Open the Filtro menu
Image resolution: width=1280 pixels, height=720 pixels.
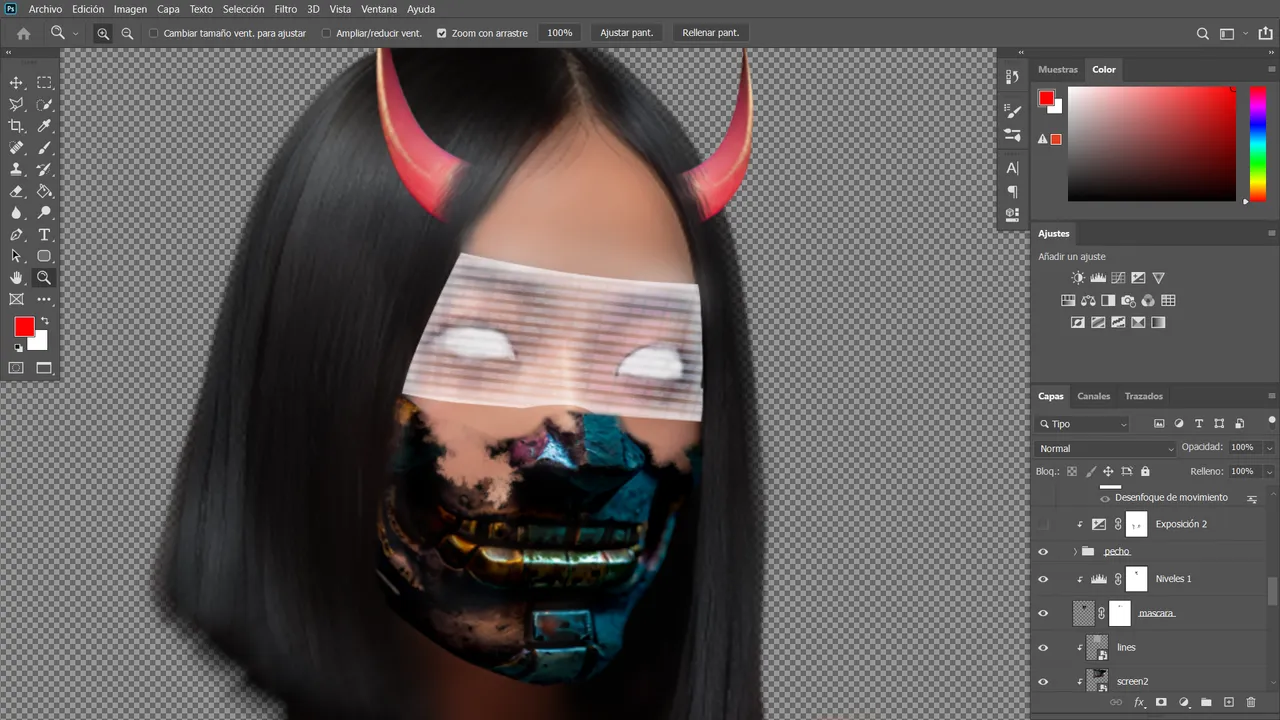coord(286,9)
